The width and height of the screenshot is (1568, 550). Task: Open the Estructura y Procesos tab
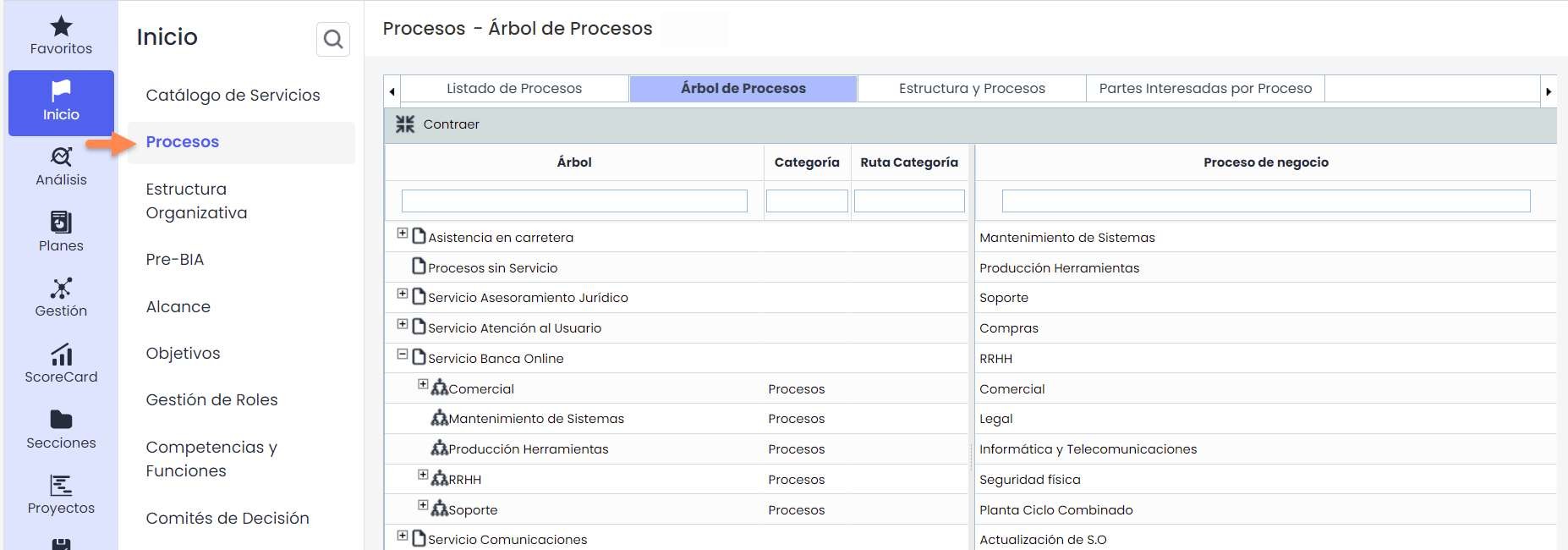pos(972,88)
